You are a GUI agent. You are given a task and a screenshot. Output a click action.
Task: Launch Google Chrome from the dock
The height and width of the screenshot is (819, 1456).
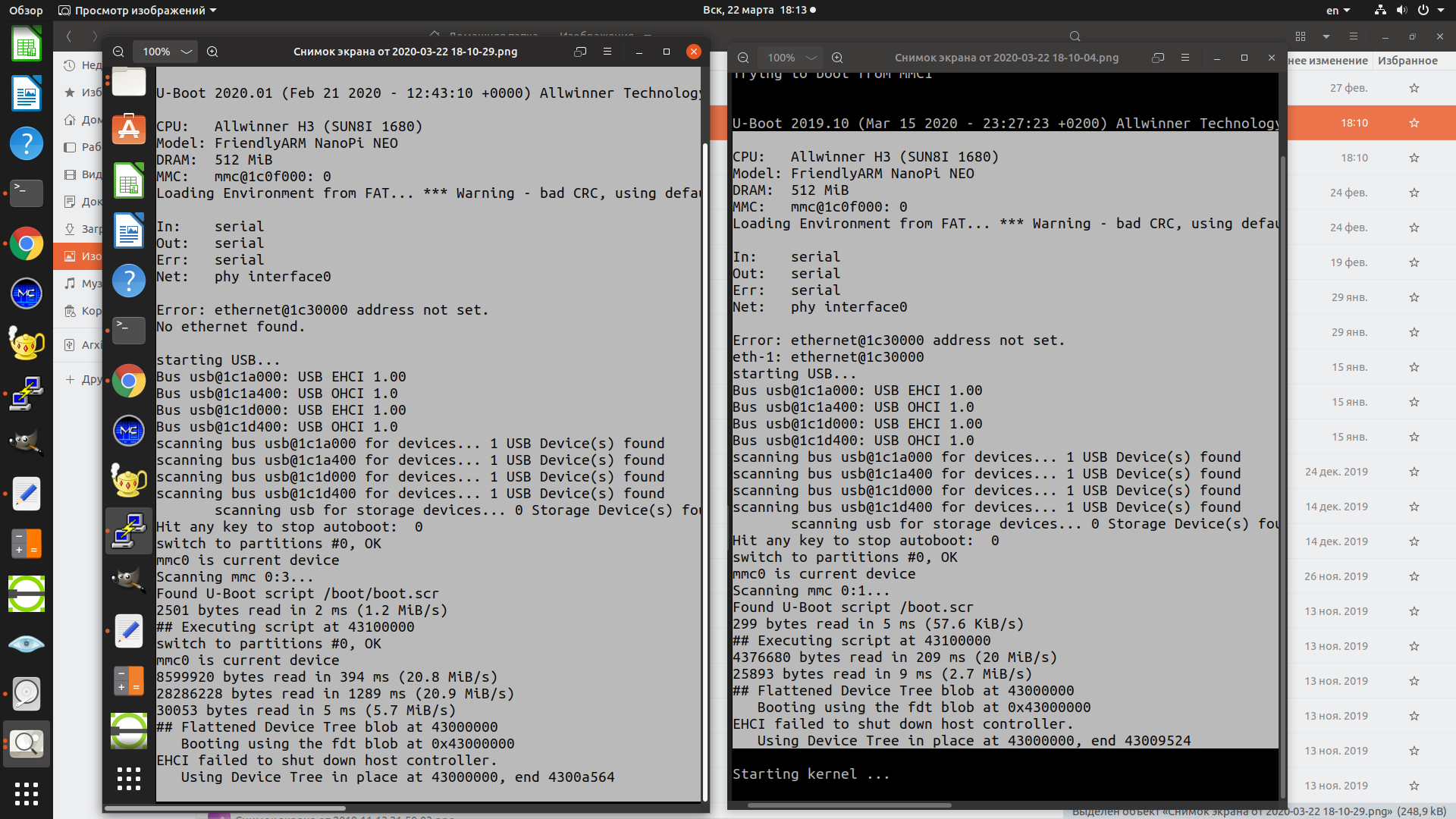27,243
